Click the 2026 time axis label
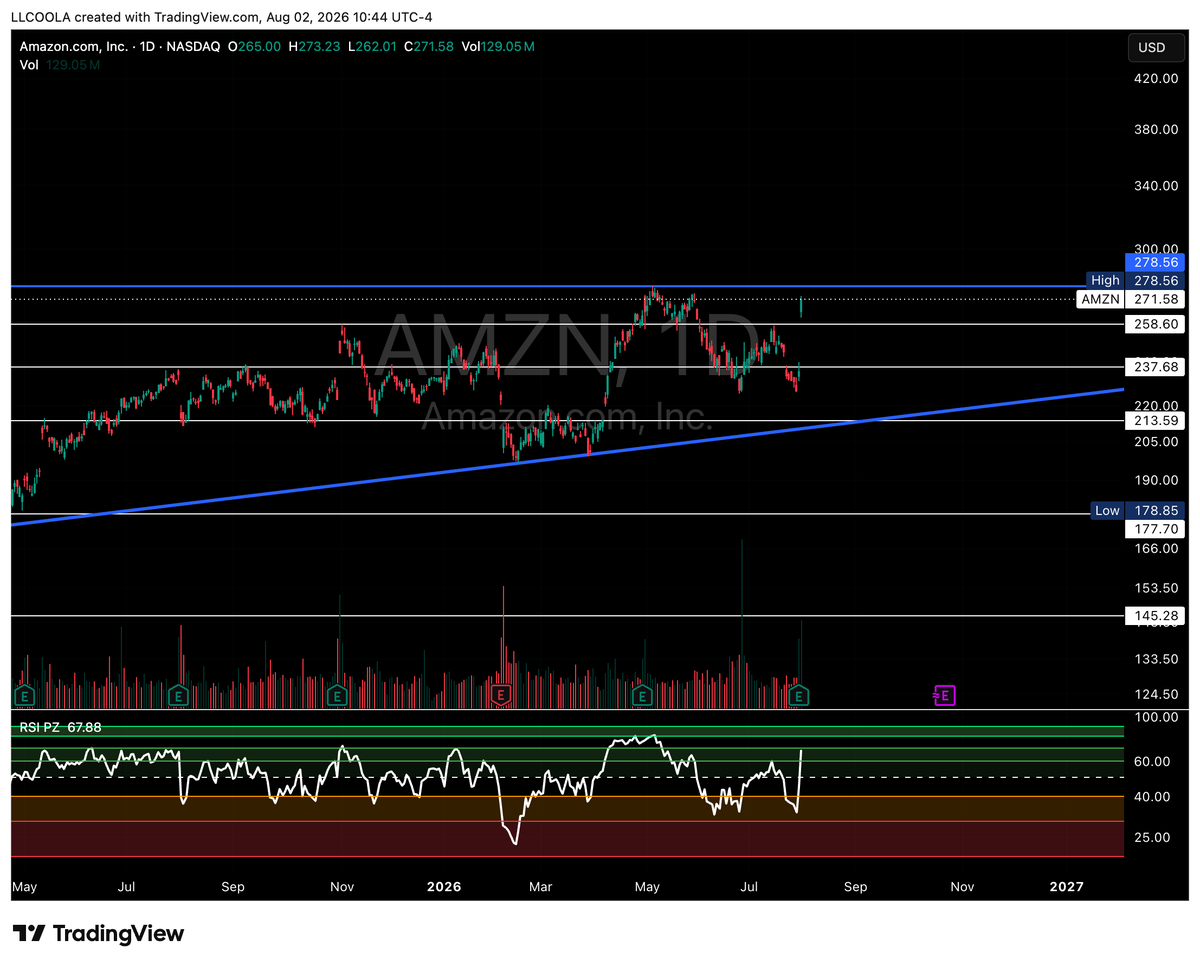Viewport: 1200px width, 966px height. pyautogui.click(x=442, y=886)
